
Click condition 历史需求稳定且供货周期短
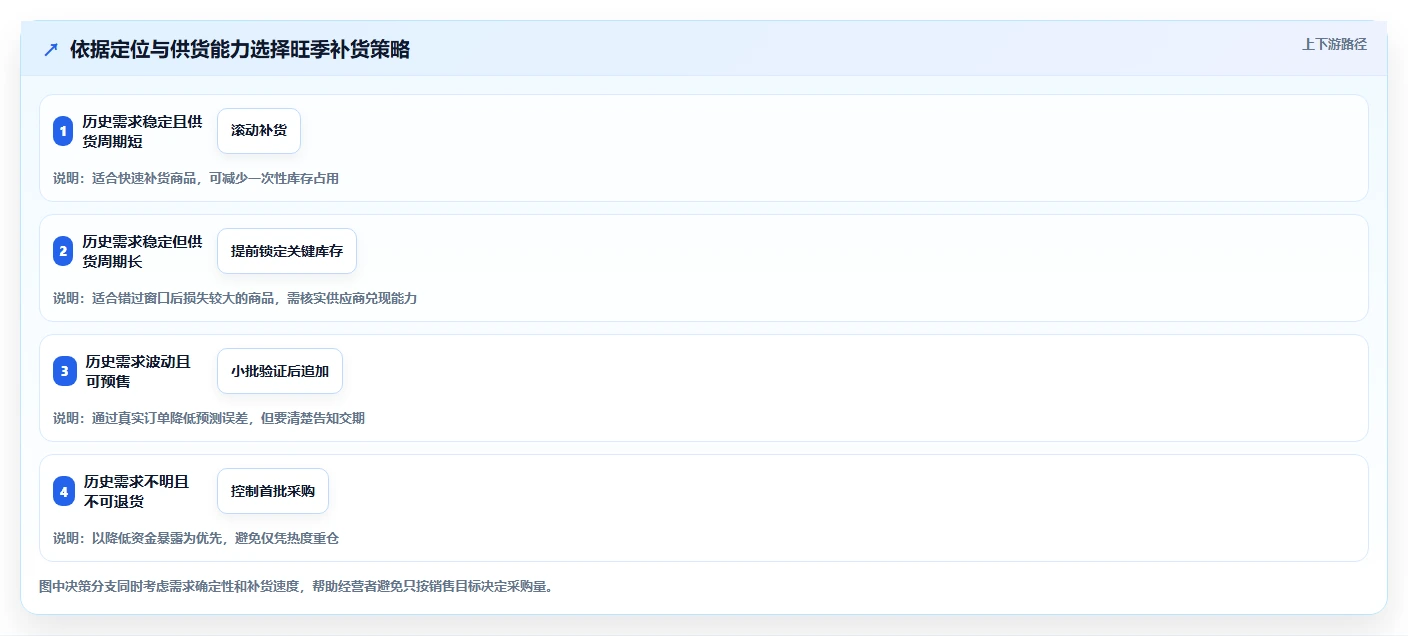coord(143,131)
